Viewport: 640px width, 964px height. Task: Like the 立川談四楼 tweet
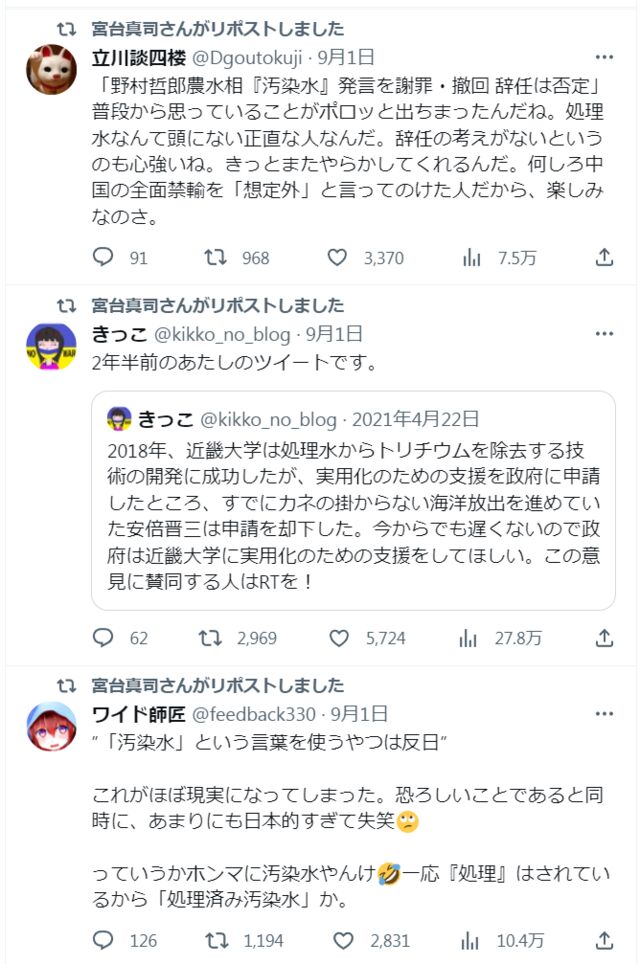click(x=339, y=258)
